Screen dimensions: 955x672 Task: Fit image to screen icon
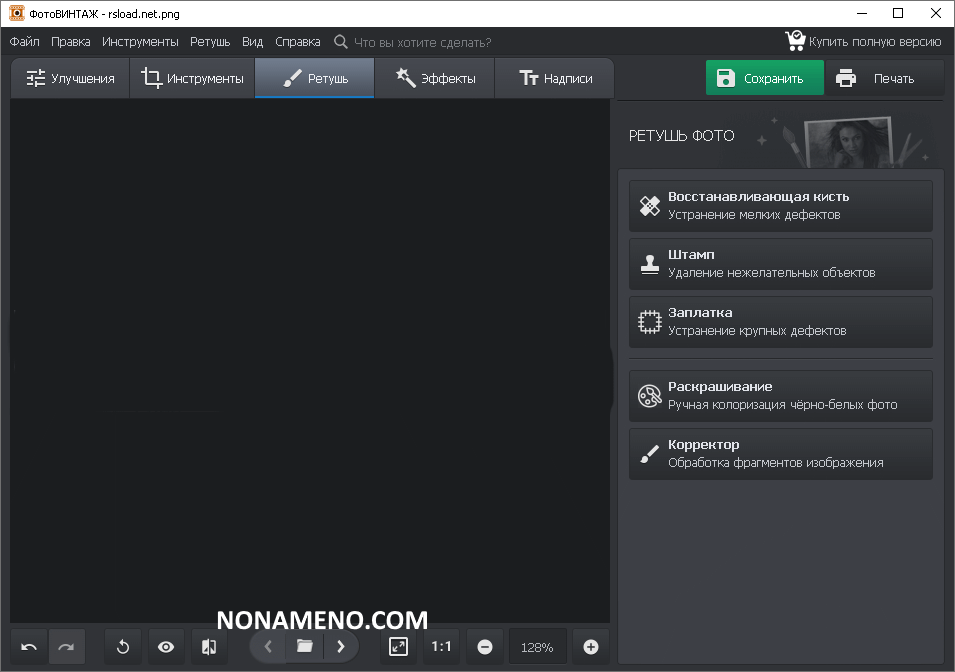click(x=398, y=647)
